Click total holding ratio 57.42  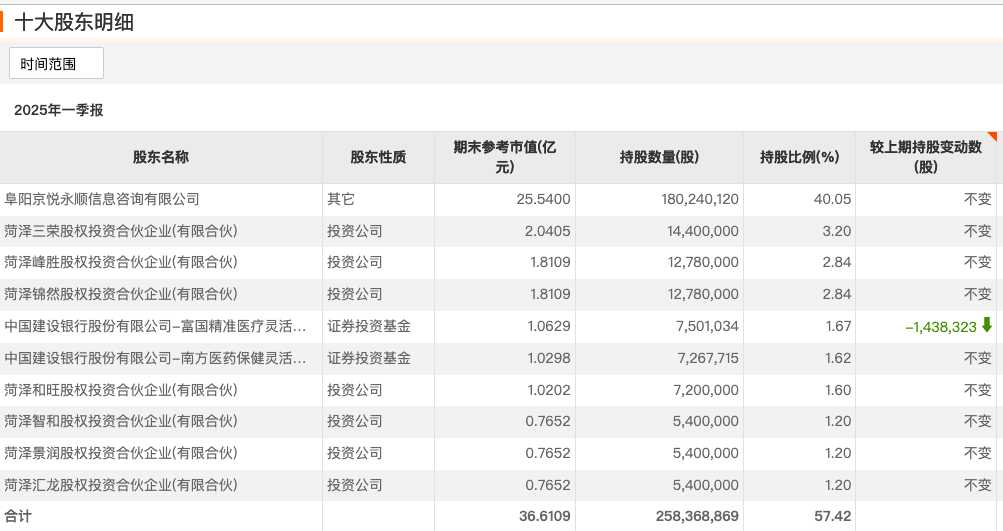833,516
